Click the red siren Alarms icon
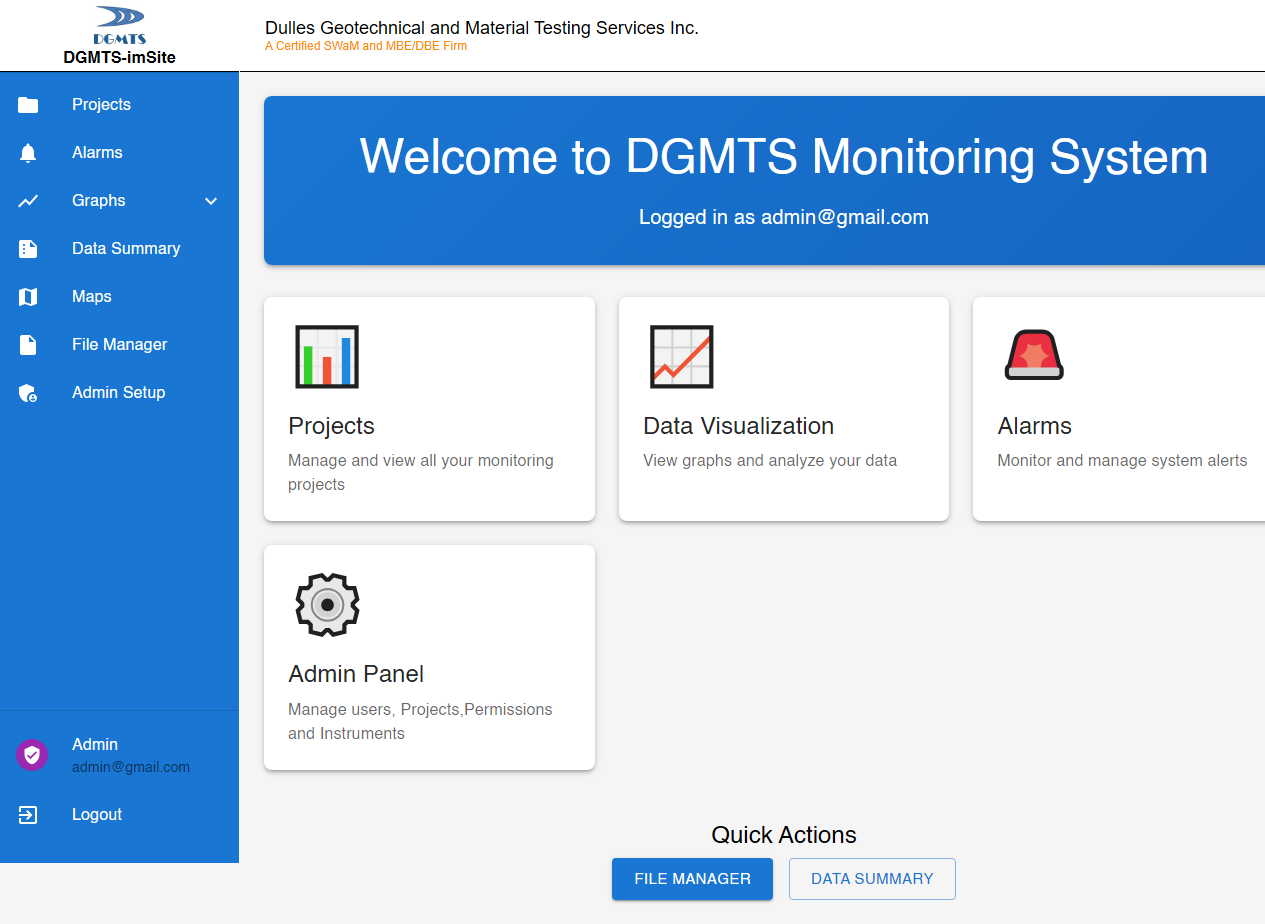The height and width of the screenshot is (924, 1265). [1034, 356]
